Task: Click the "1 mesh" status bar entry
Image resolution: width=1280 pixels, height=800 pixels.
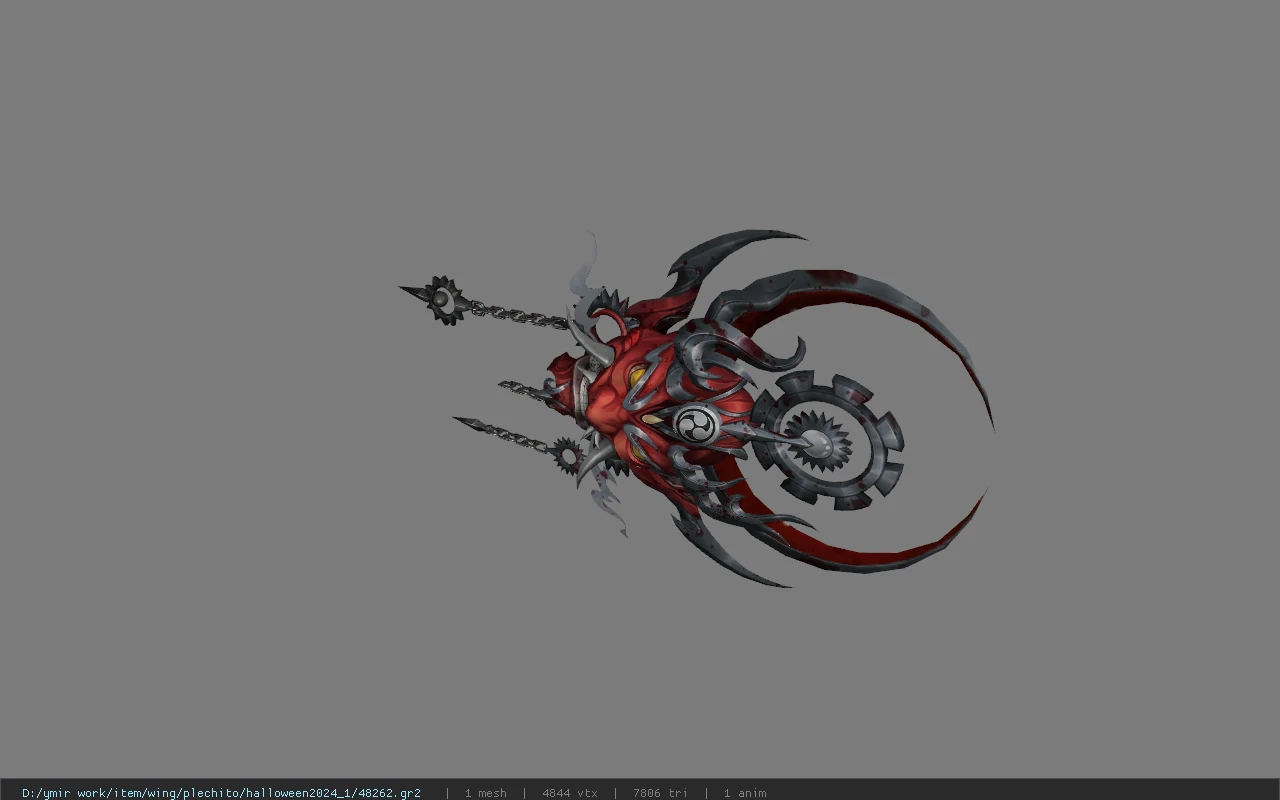Action: (485, 793)
